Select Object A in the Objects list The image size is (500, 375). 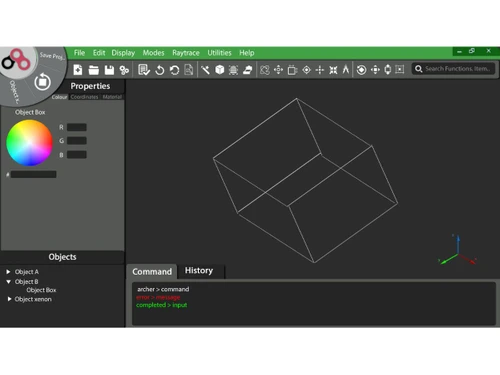[x=27, y=272]
